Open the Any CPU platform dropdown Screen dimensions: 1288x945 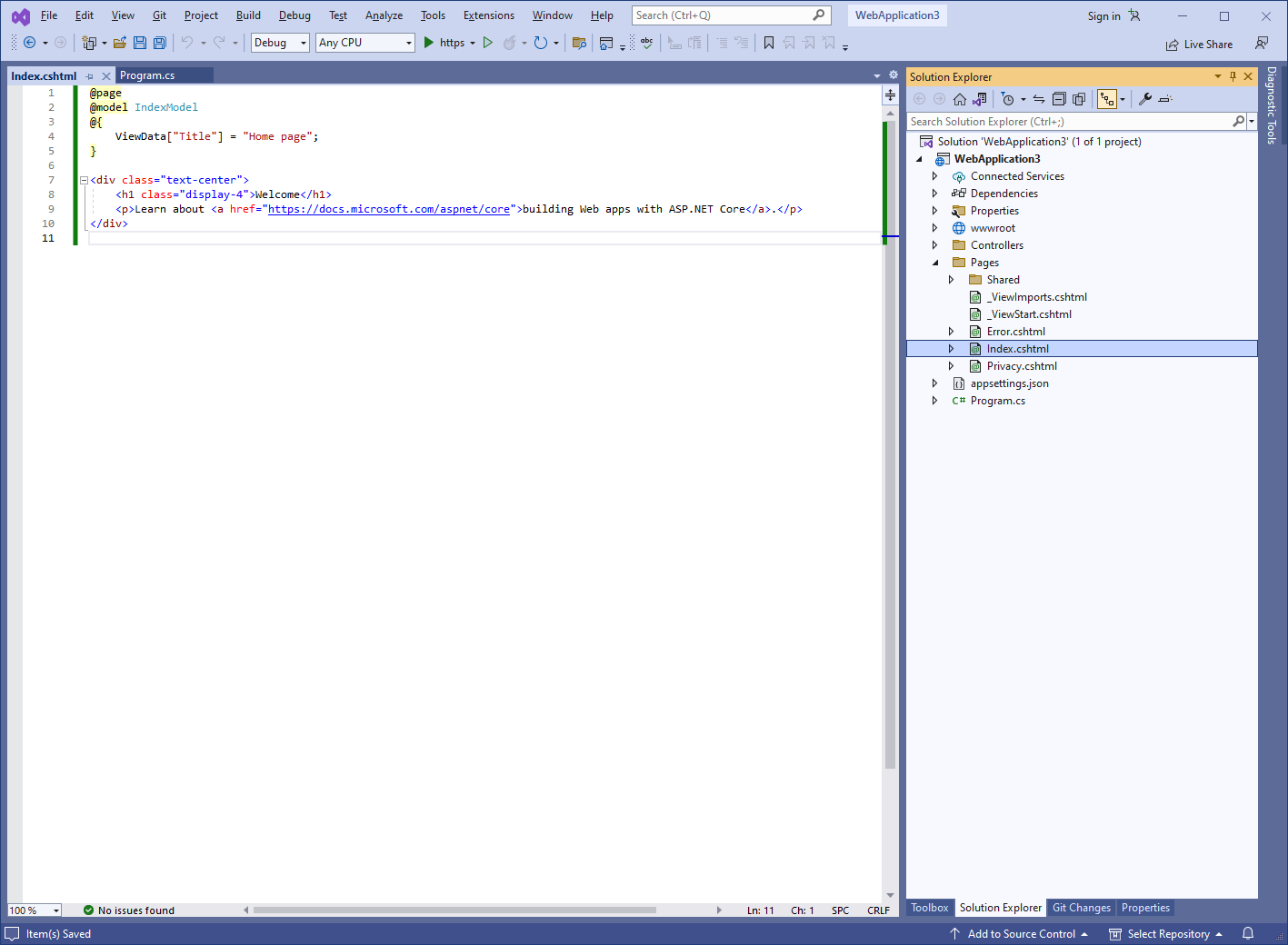364,43
